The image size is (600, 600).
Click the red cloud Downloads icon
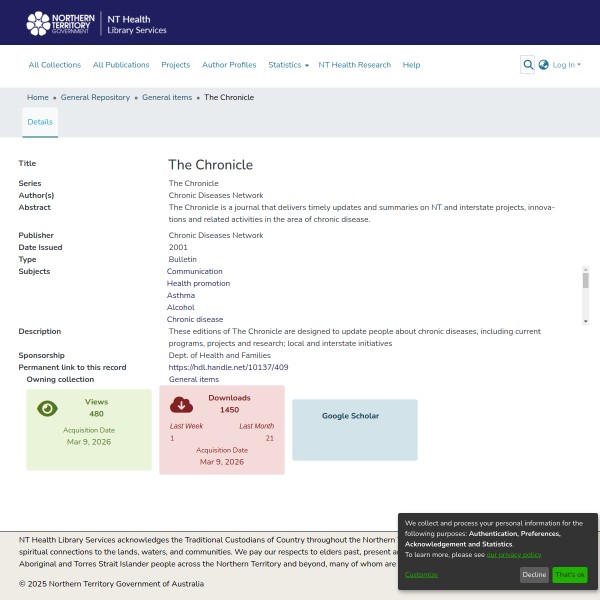181,404
